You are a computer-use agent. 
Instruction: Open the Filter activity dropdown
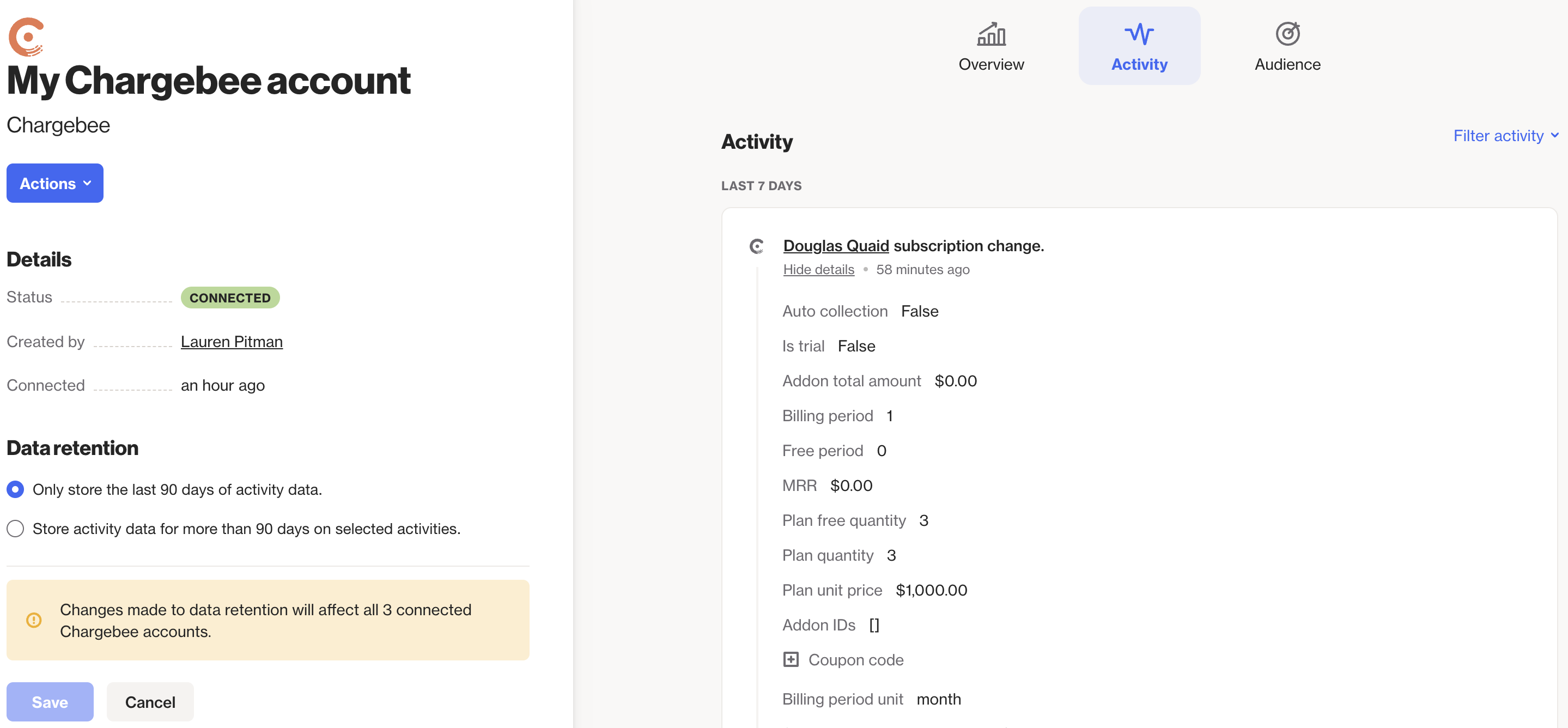(1505, 135)
